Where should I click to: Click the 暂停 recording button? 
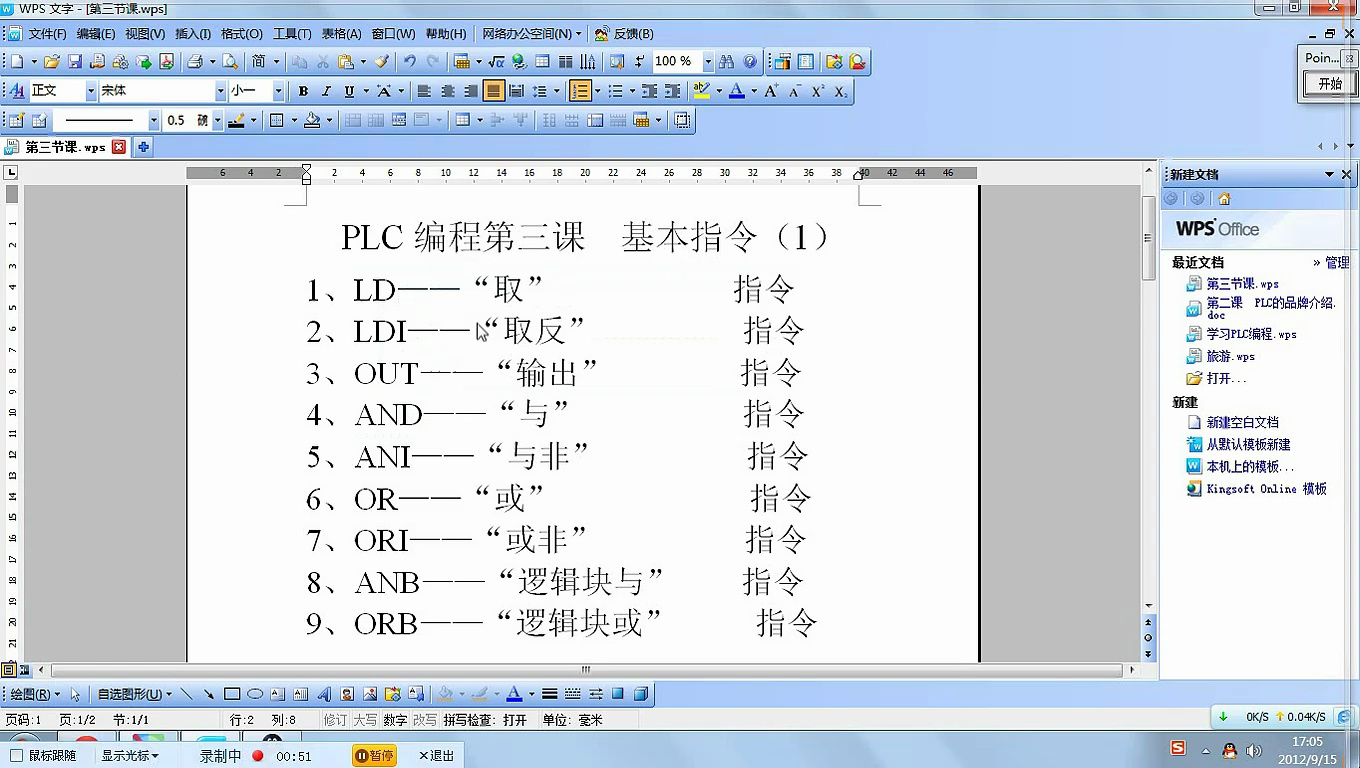(x=372, y=755)
